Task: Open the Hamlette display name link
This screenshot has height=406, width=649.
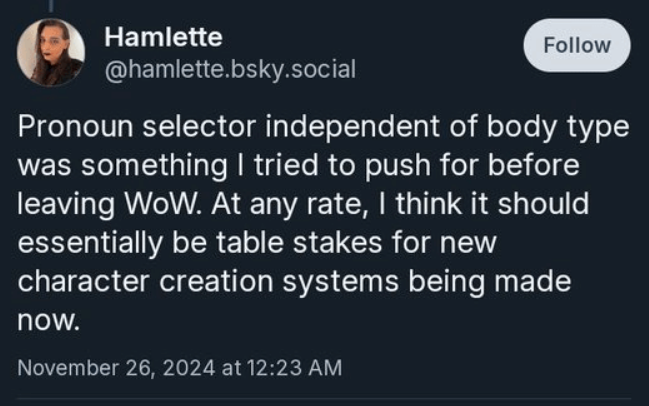Action: (x=163, y=37)
